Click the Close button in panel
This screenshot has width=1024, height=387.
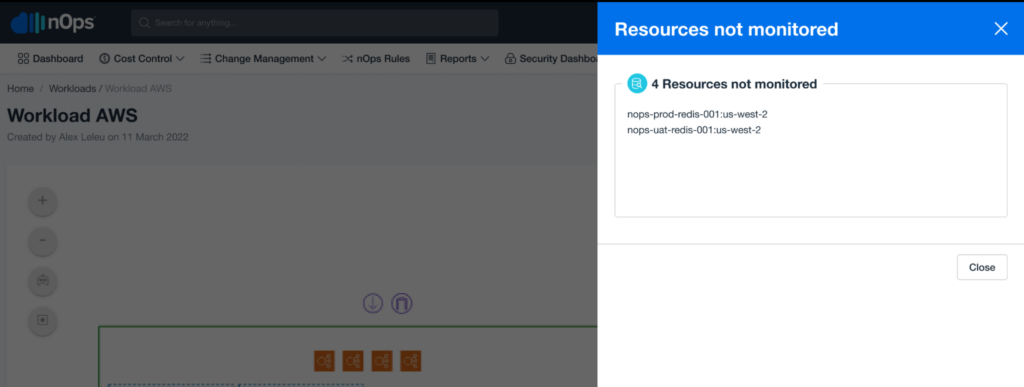pyautogui.click(x=982, y=268)
